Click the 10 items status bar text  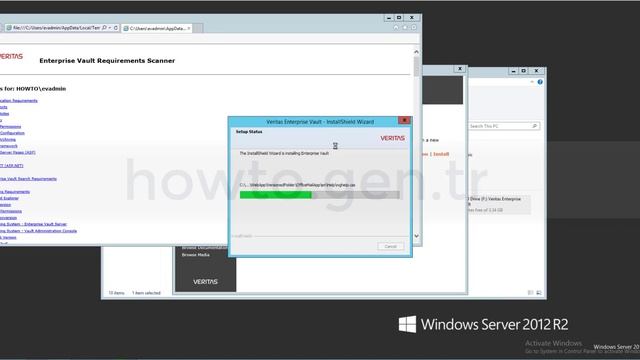[116, 293]
